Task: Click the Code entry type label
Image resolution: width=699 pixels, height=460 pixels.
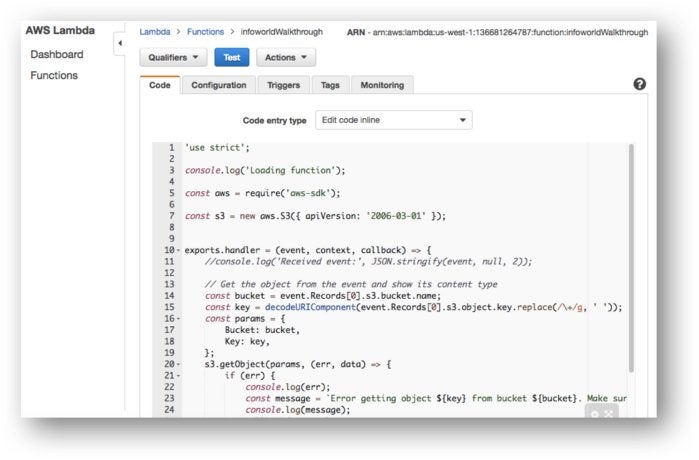Action: pyautogui.click(x=274, y=120)
